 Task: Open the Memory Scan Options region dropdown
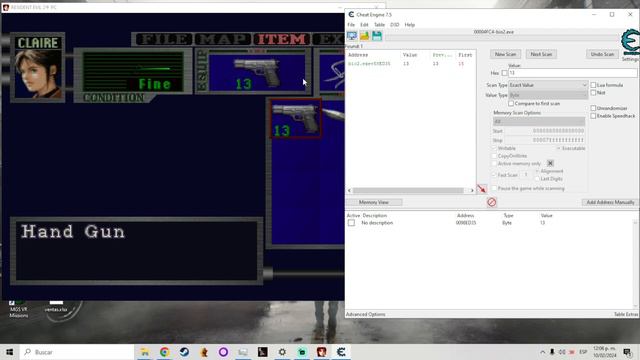539,122
